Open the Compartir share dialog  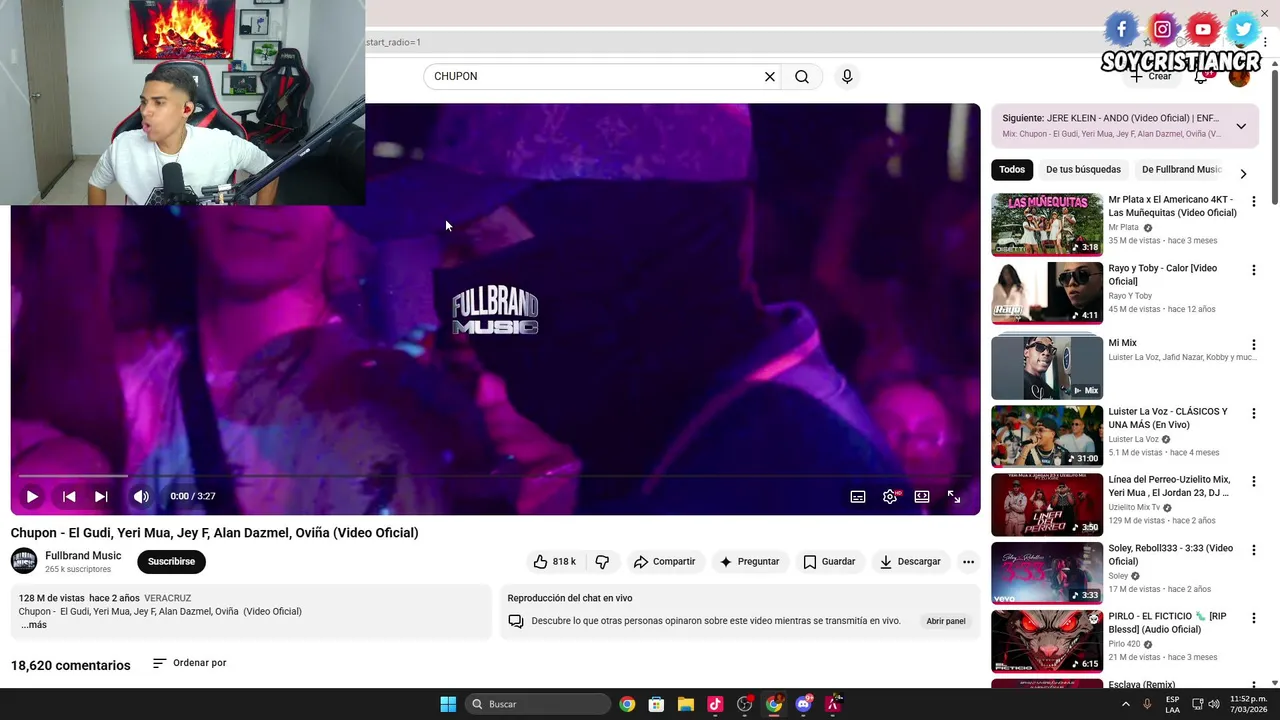pos(664,562)
